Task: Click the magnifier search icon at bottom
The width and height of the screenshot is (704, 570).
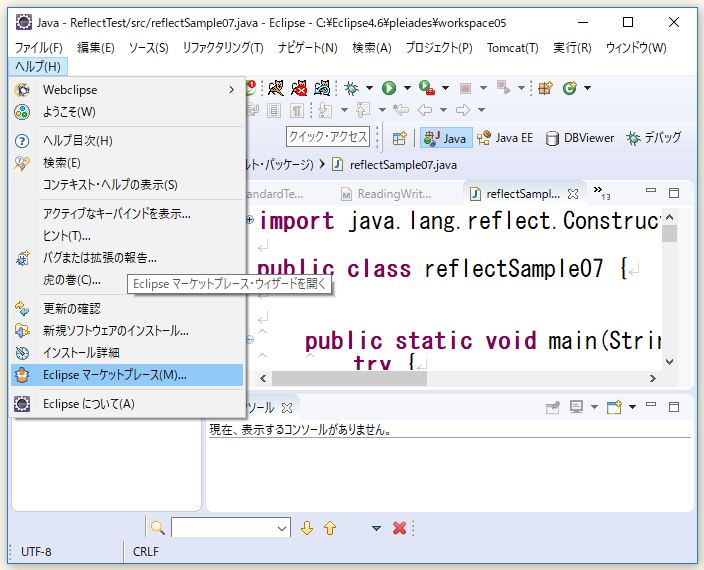Action: [x=158, y=528]
